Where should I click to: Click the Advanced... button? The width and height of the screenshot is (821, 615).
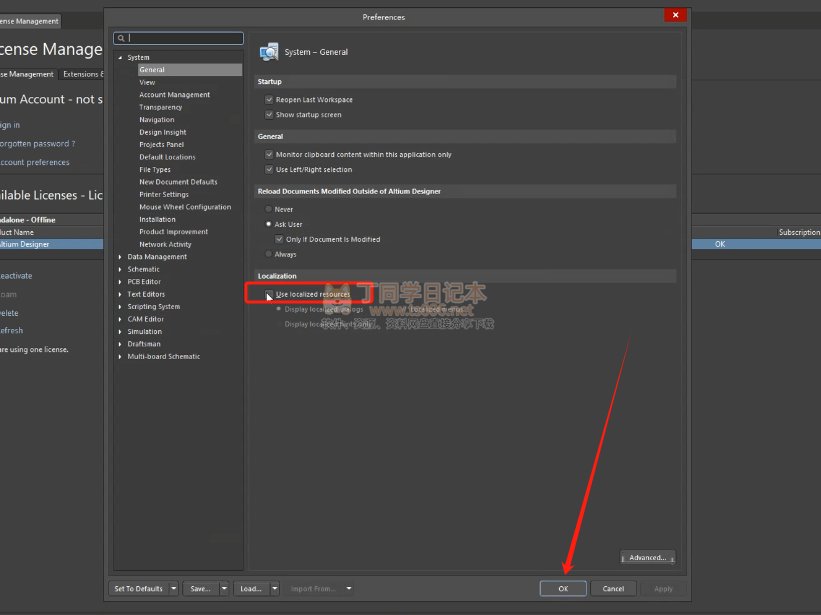click(x=648, y=558)
